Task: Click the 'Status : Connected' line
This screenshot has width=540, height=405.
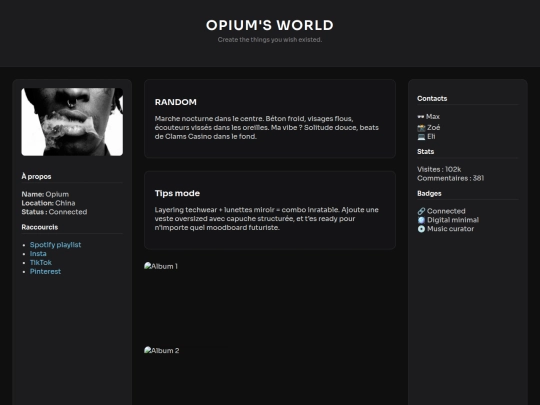Action: tap(54, 212)
